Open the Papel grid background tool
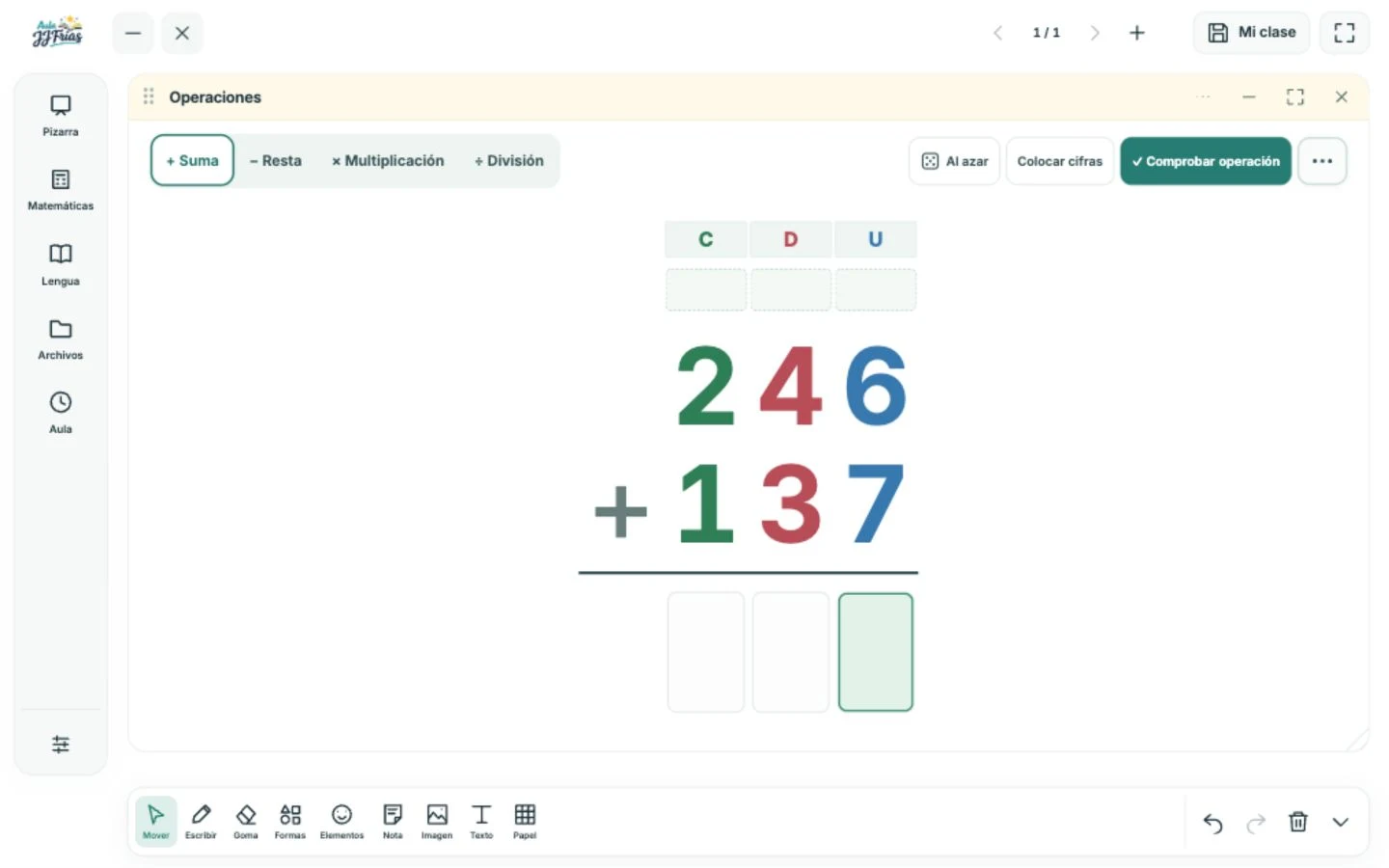Image resolution: width=1389 pixels, height=868 pixels. [x=525, y=822]
